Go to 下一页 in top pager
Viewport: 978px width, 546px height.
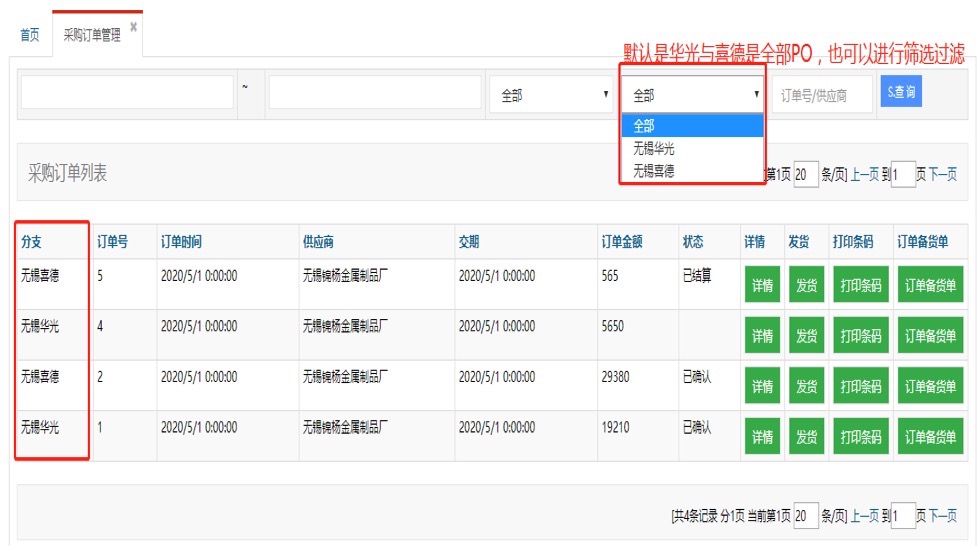coord(942,174)
